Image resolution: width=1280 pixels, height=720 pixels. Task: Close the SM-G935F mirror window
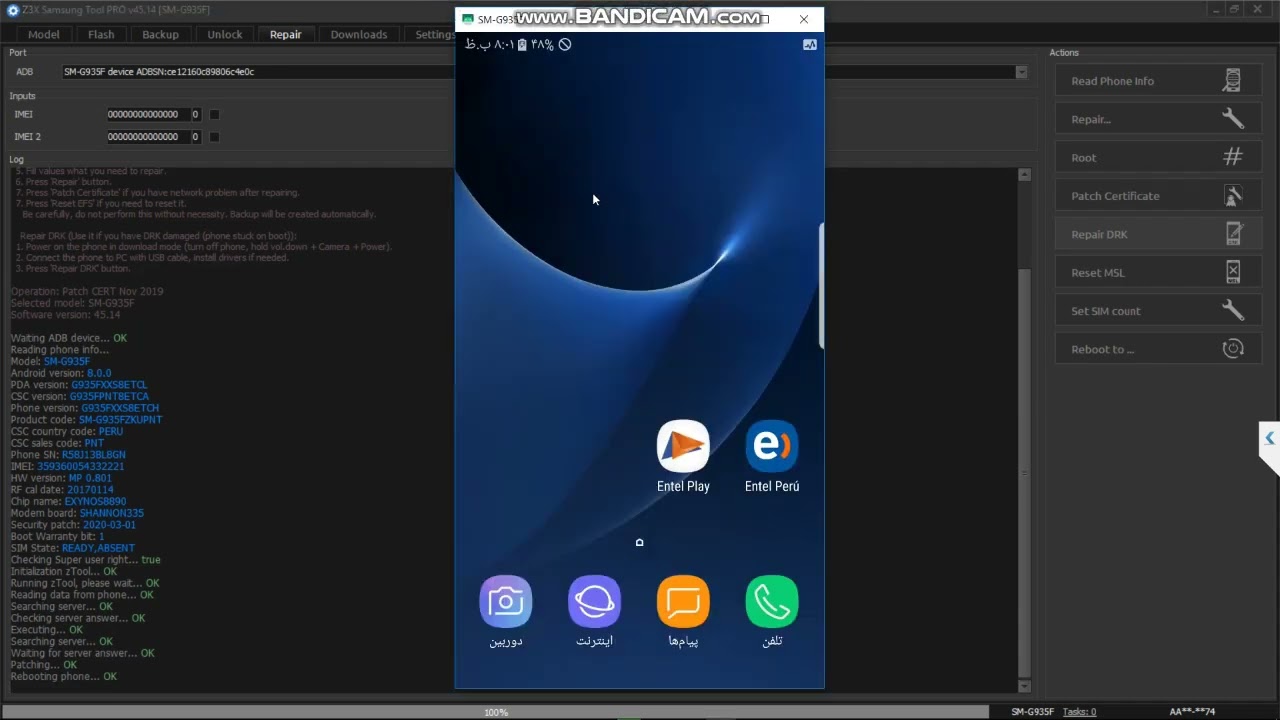(804, 19)
